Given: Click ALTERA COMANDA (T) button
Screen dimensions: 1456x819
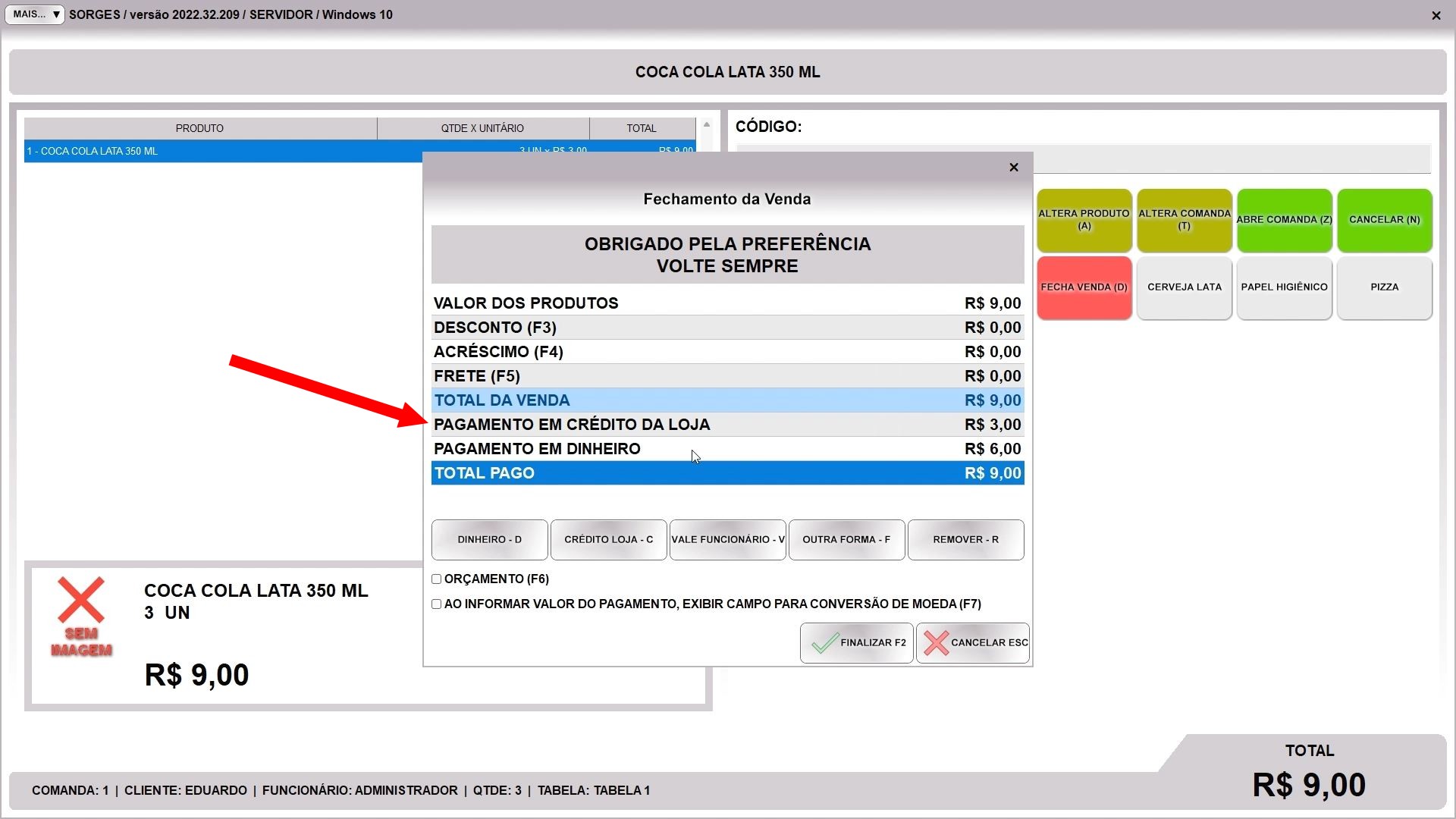Looking at the screenshot, I should tap(1185, 220).
